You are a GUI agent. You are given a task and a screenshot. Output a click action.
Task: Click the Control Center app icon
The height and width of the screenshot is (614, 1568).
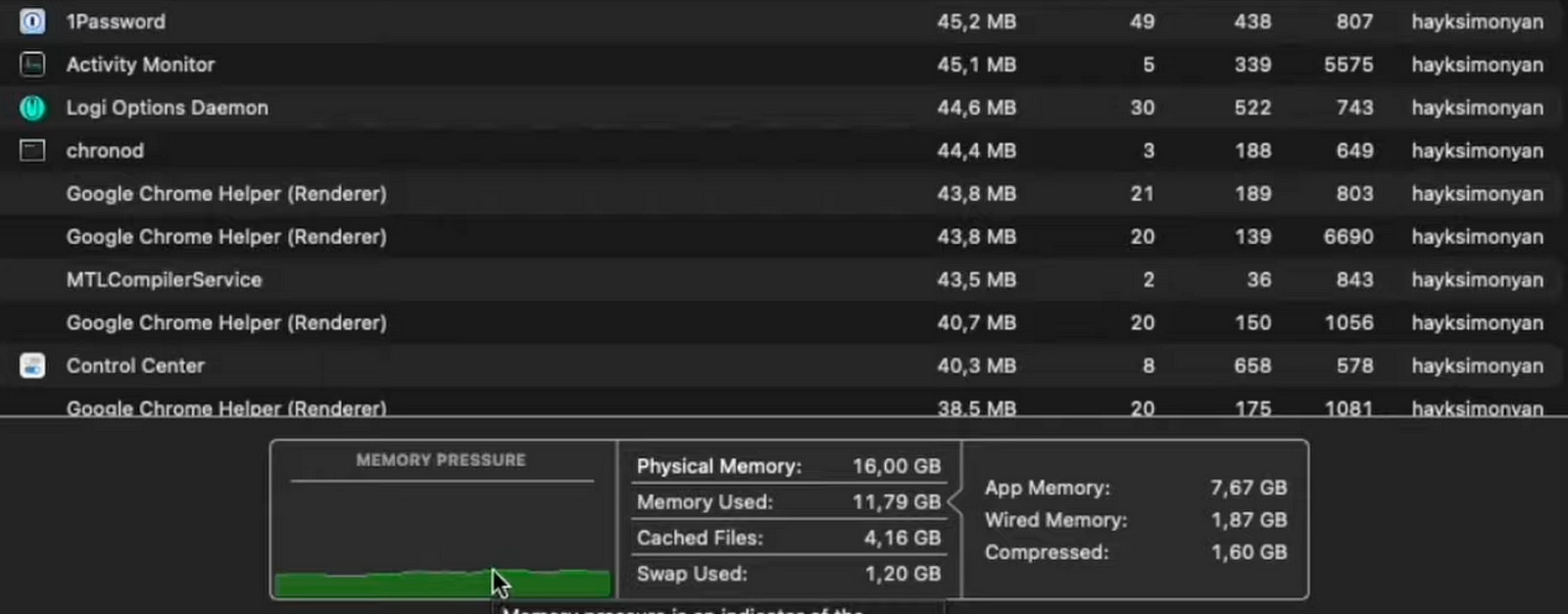click(32, 366)
